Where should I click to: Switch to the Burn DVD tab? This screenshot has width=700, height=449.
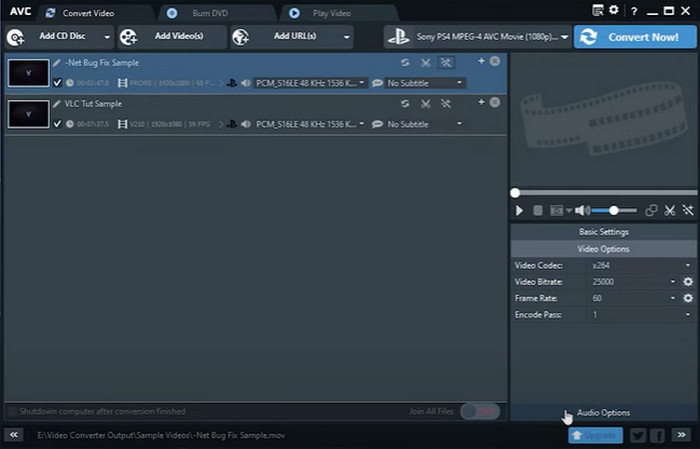click(210, 13)
